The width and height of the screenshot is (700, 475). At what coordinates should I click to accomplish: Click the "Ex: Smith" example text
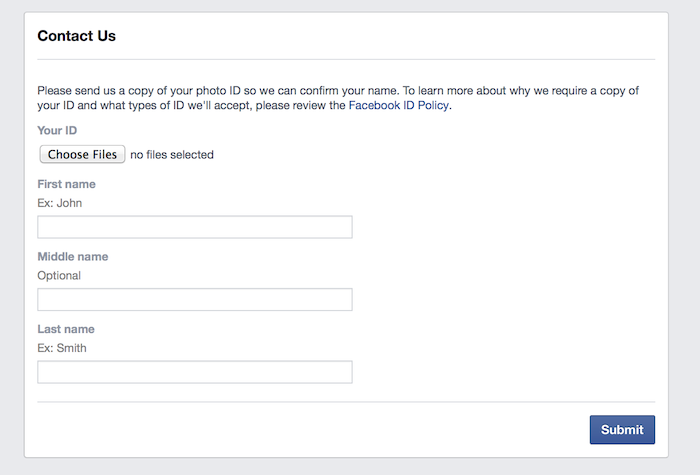[x=62, y=348]
